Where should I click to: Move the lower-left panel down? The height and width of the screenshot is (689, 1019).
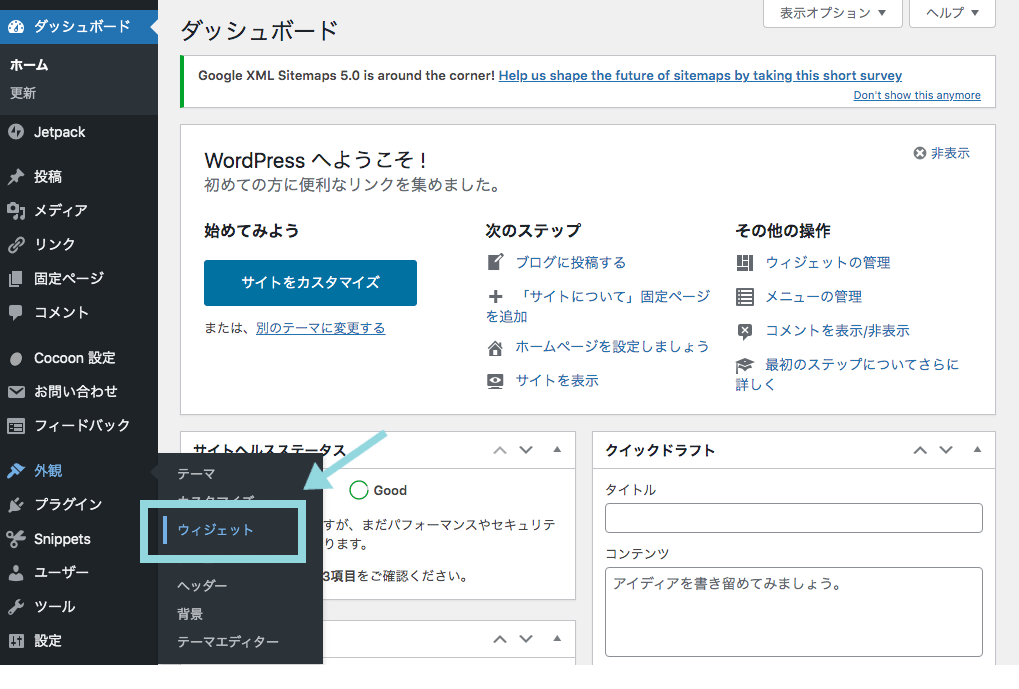[x=526, y=640]
